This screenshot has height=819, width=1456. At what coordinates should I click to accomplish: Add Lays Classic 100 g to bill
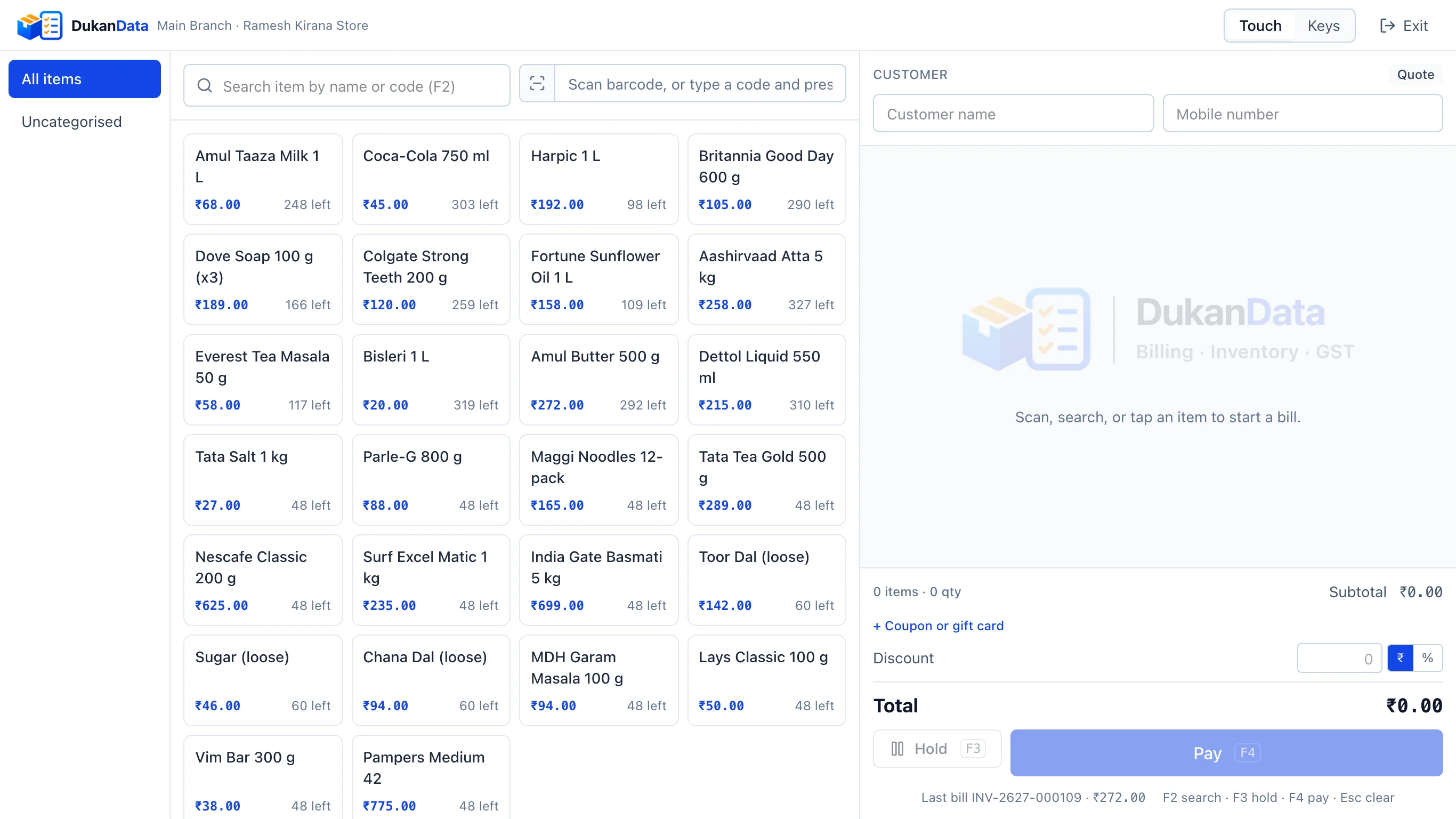click(x=766, y=680)
